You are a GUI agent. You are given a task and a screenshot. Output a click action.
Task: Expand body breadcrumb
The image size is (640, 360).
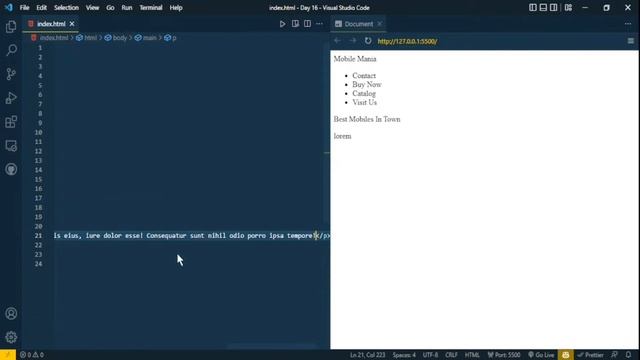point(120,38)
